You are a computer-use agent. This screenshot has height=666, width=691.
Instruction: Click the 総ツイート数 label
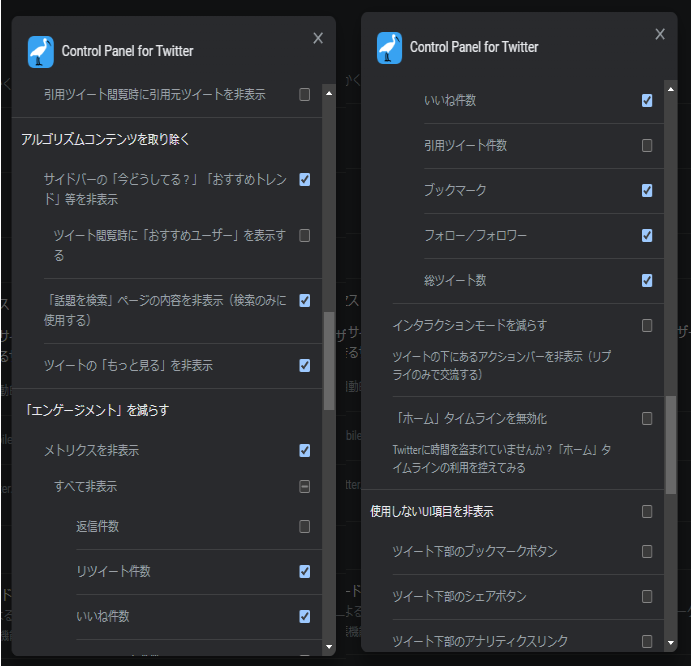pos(455,280)
